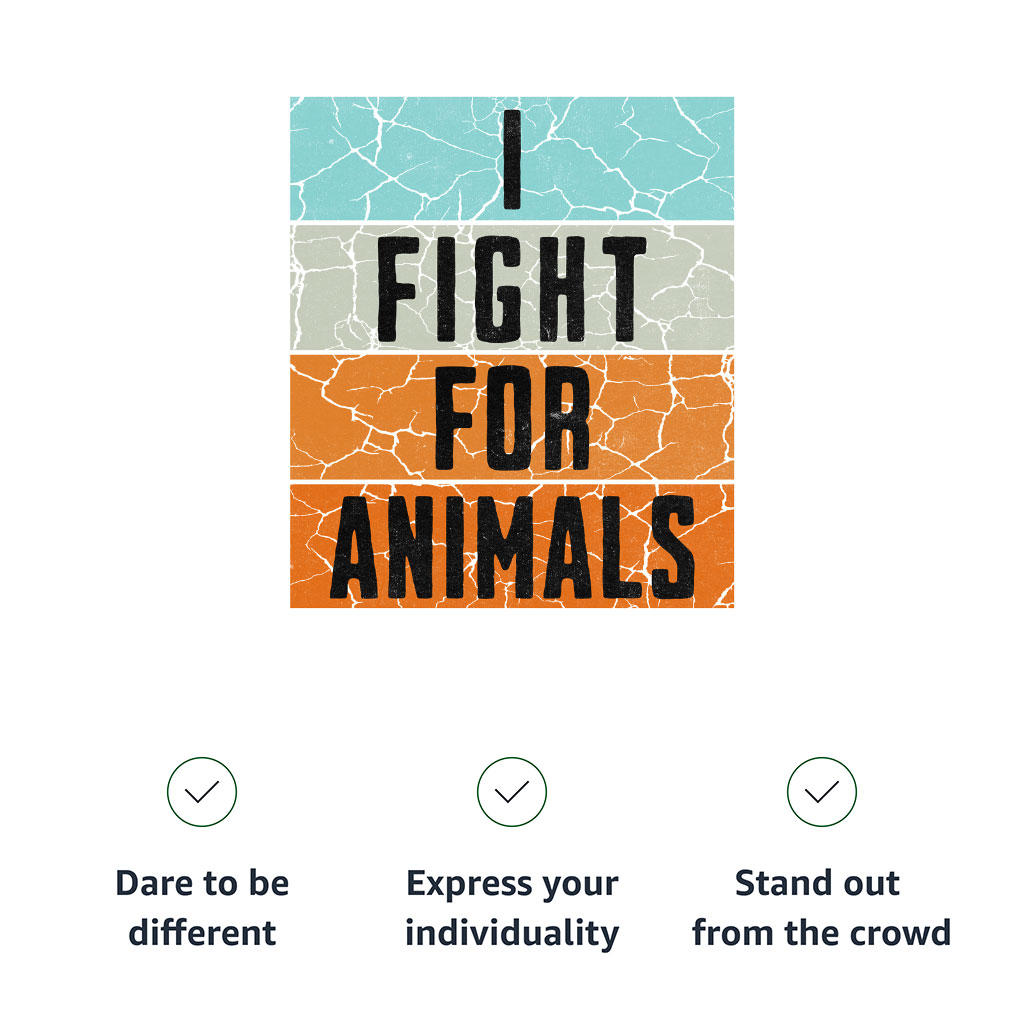The width and height of the screenshot is (1024, 1024).
Task: Click the letter S in ANIMALS
Action: coord(673,547)
